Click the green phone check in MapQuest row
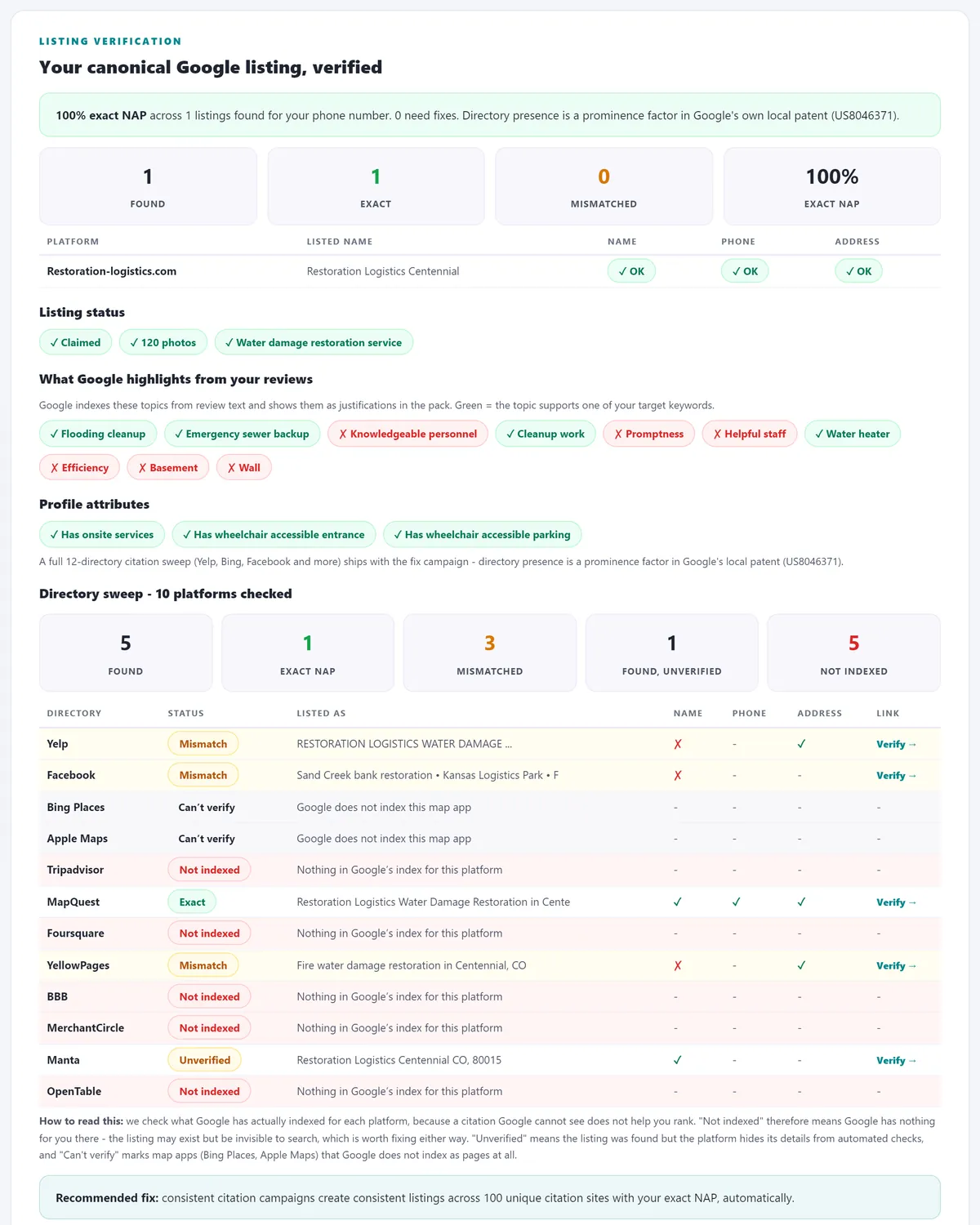The height and width of the screenshot is (1225, 980). [x=736, y=902]
